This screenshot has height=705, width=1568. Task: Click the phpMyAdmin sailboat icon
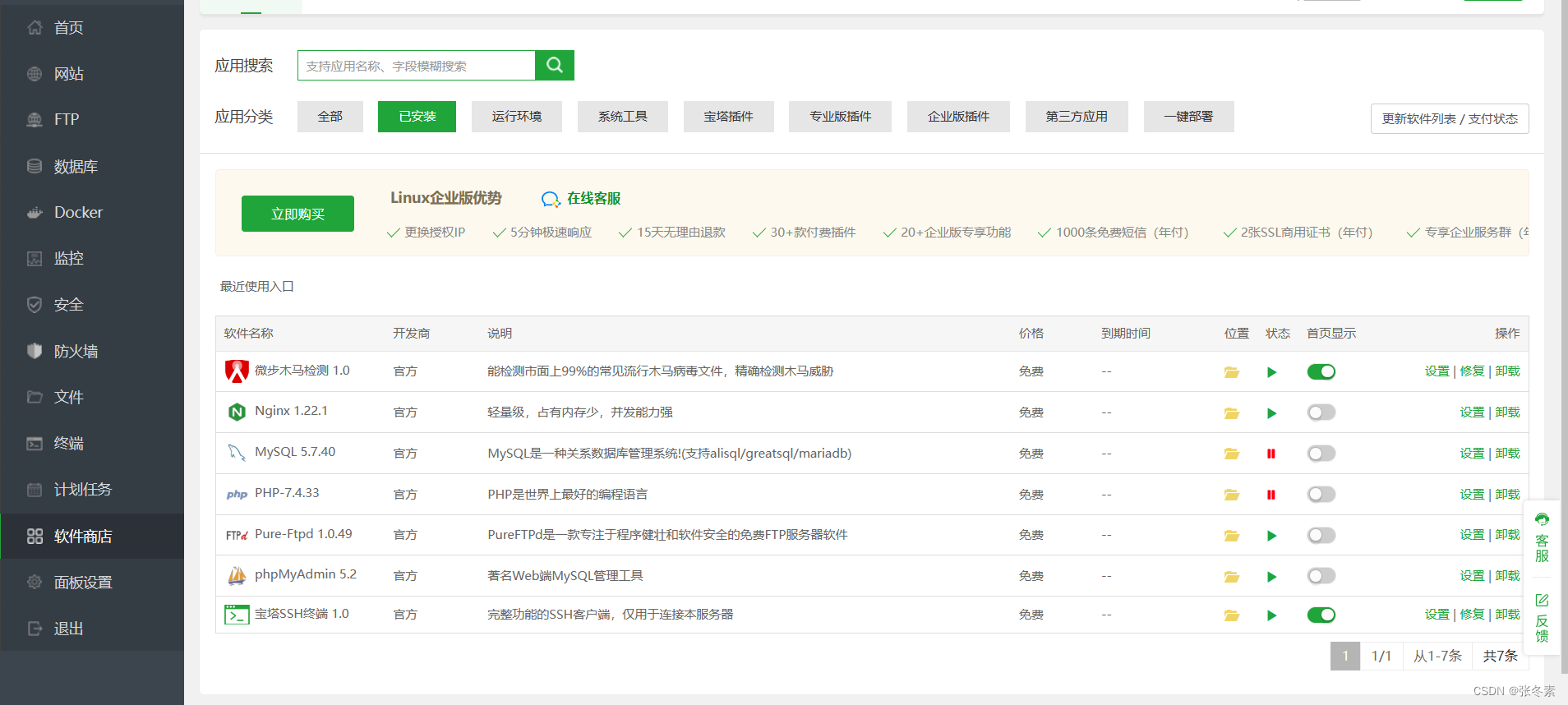tap(237, 576)
